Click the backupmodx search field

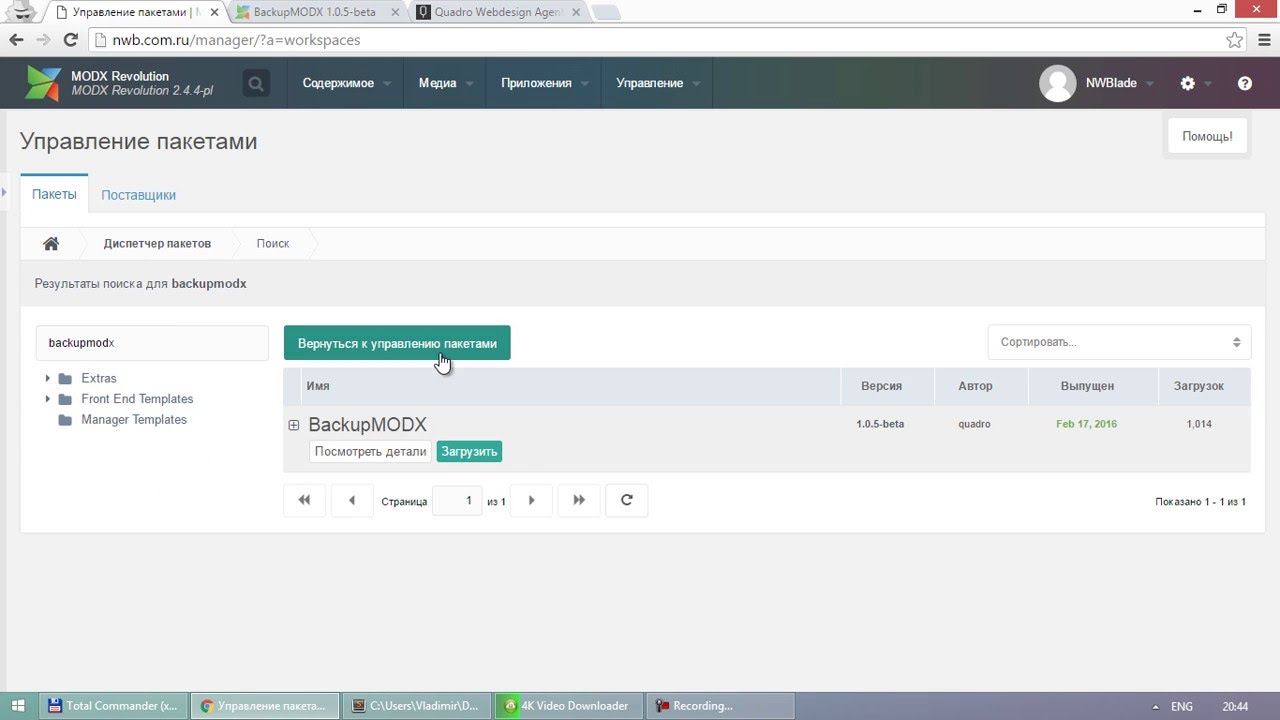(x=152, y=342)
